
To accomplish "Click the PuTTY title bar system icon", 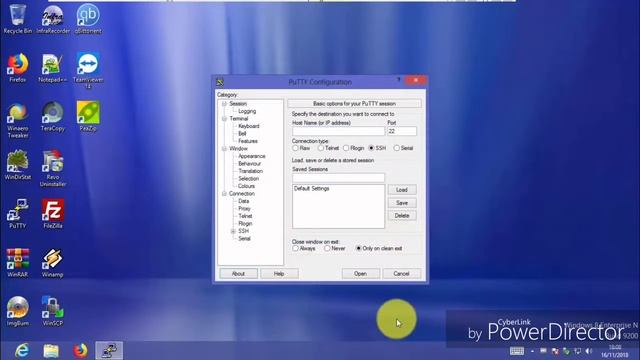I will (220, 82).
